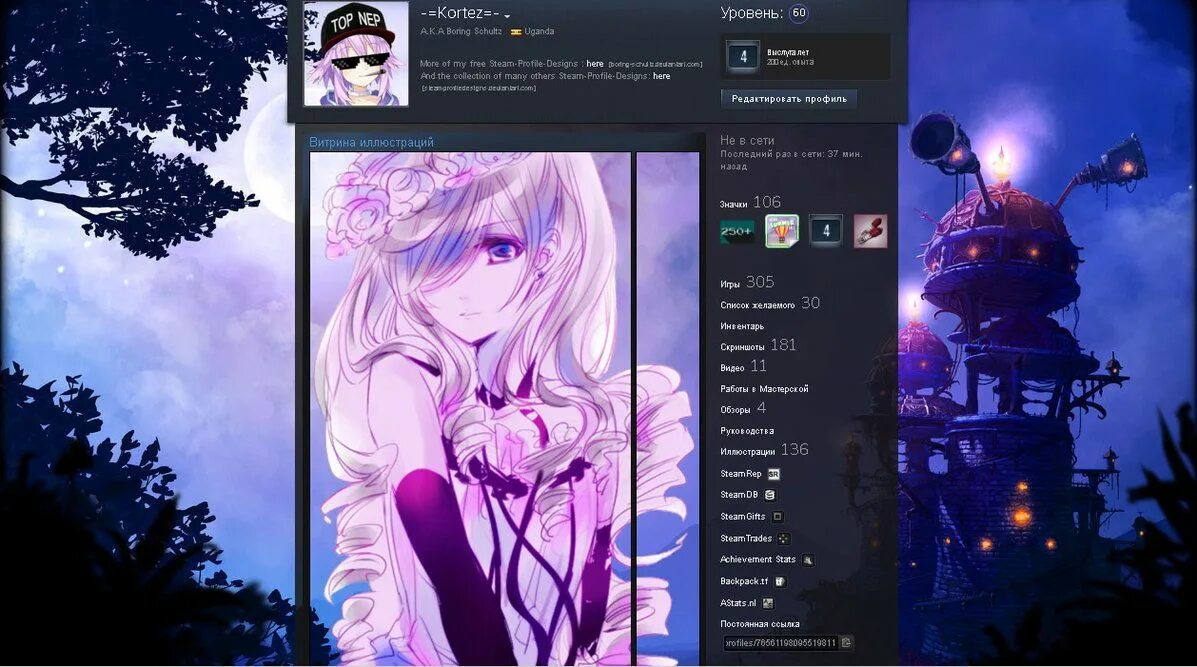The width and height of the screenshot is (1197, 667).
Task: Open first 'here' link for Steam-Profile-Designs
Action: point(595,64)
